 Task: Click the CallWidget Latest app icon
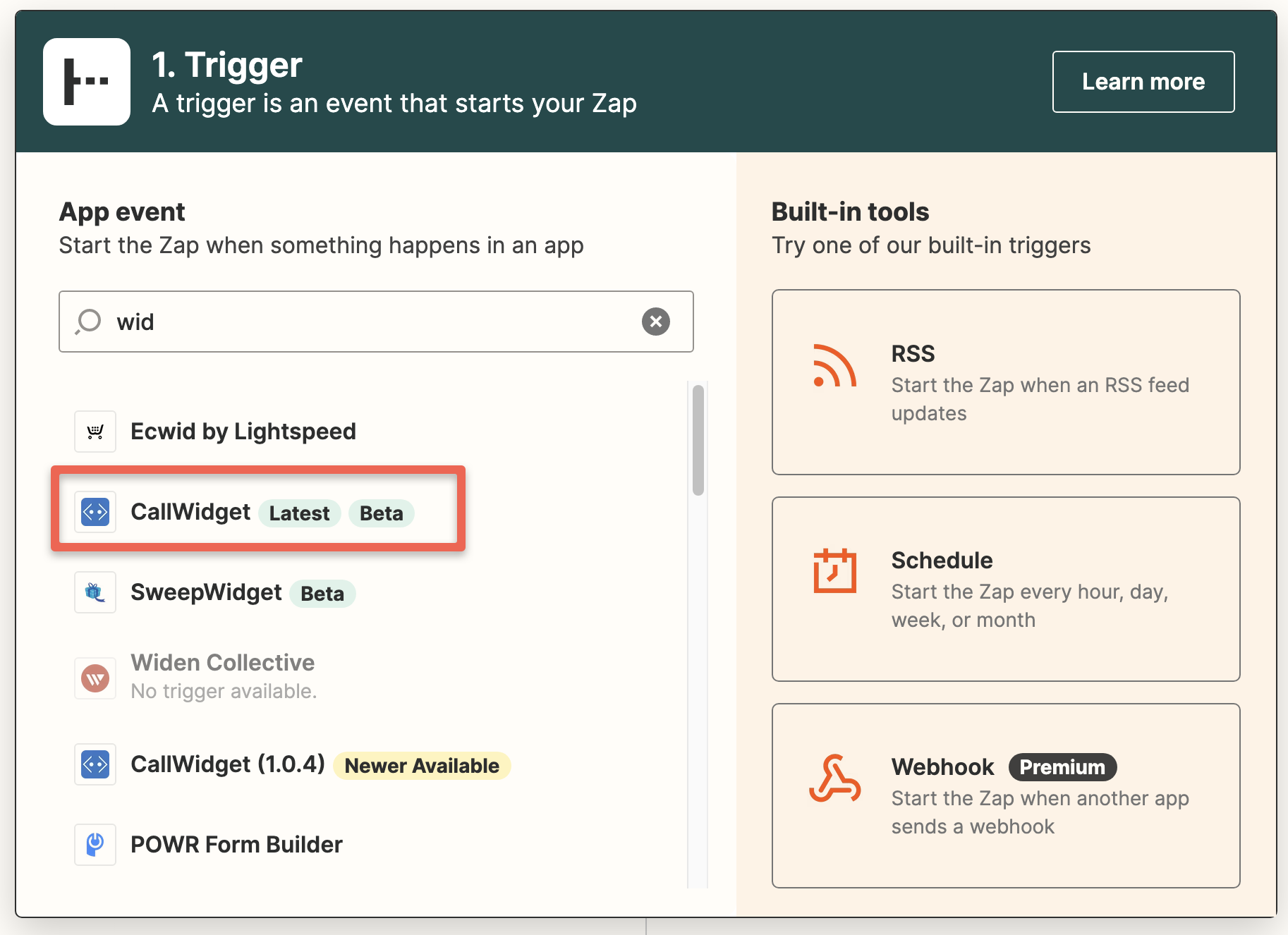coord(95,512)
